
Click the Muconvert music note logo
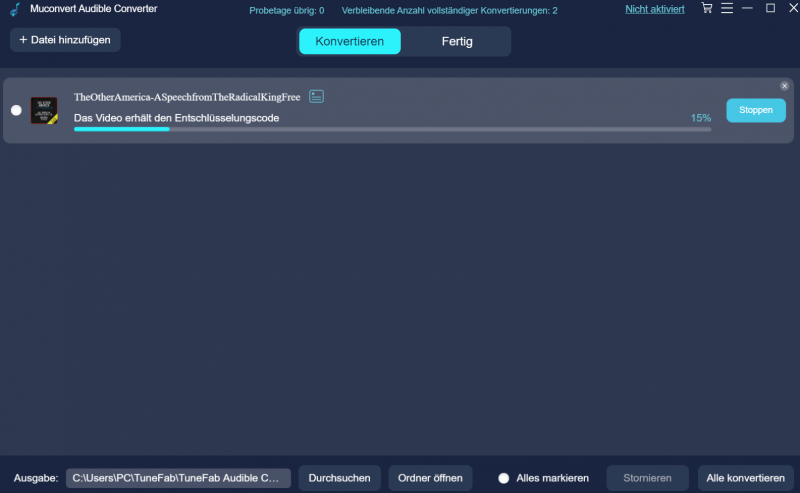click(x=15, y=9)
